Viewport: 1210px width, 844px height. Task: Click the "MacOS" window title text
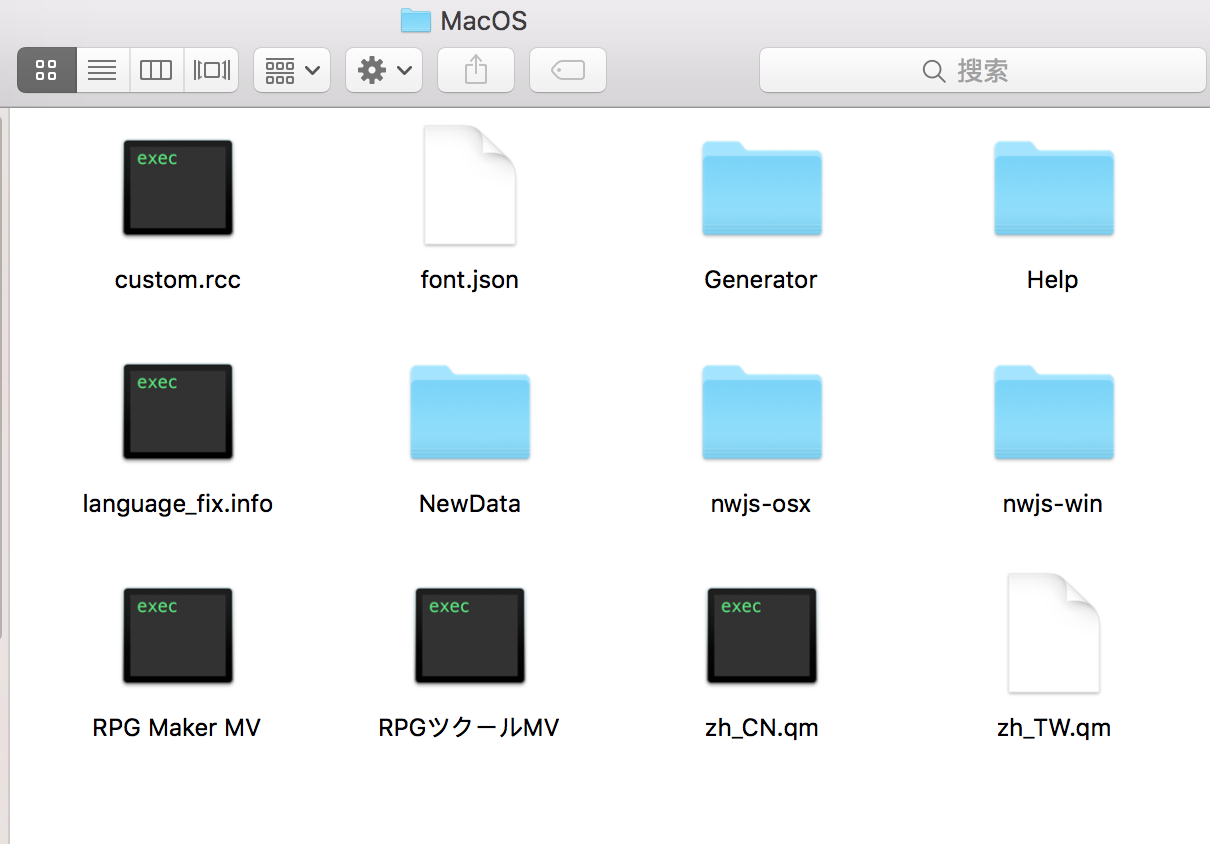pyautogui.click(x=483, y=20)
